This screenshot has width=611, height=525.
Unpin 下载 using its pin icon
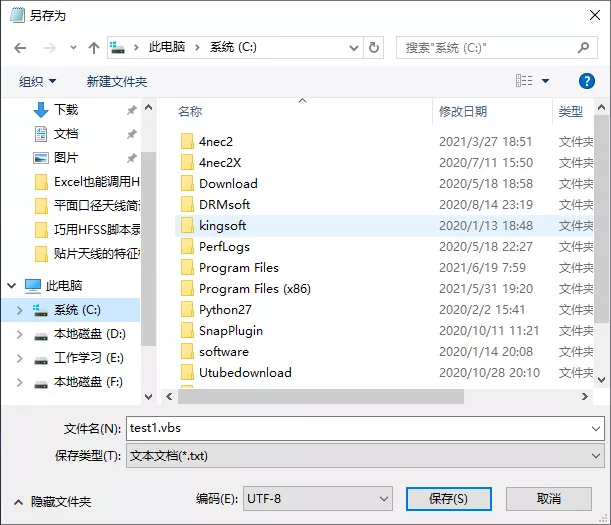[132, 110]
